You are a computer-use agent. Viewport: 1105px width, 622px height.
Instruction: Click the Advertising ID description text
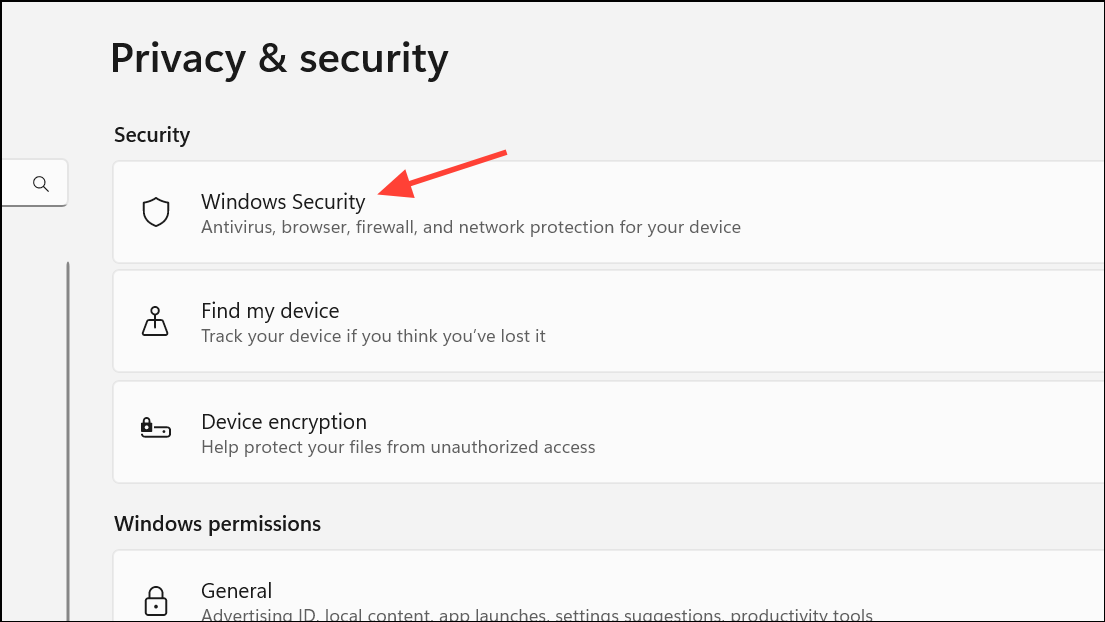coord(536,614)
